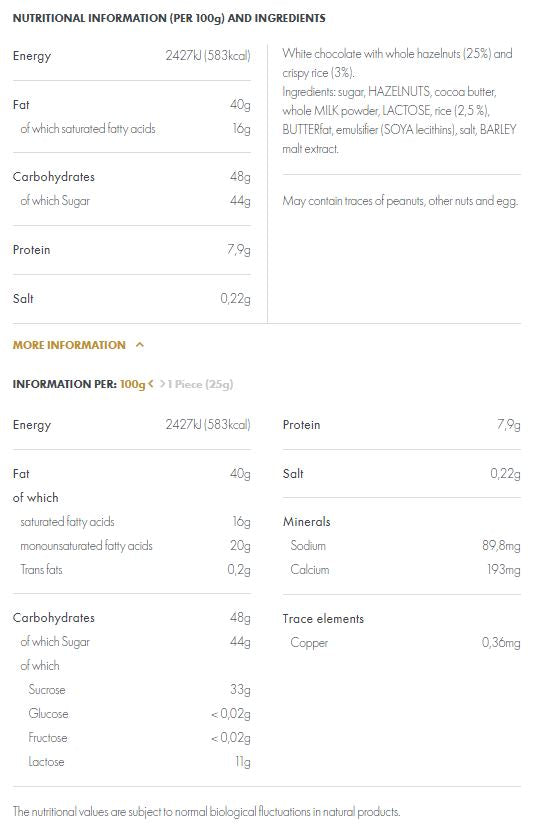
Task: Click the allergen traces warning text
Action: 400,201
